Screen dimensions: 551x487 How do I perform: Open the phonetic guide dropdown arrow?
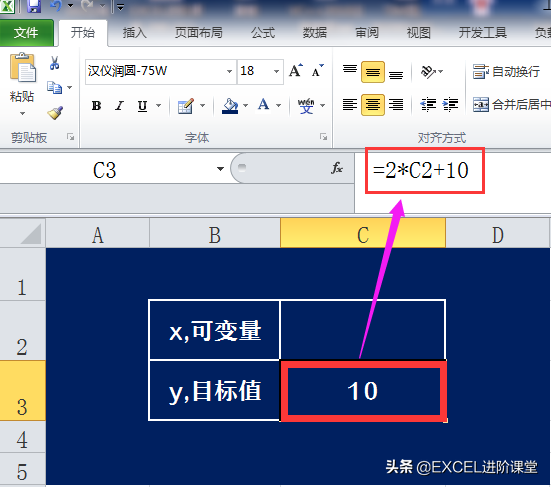[323, 105]
